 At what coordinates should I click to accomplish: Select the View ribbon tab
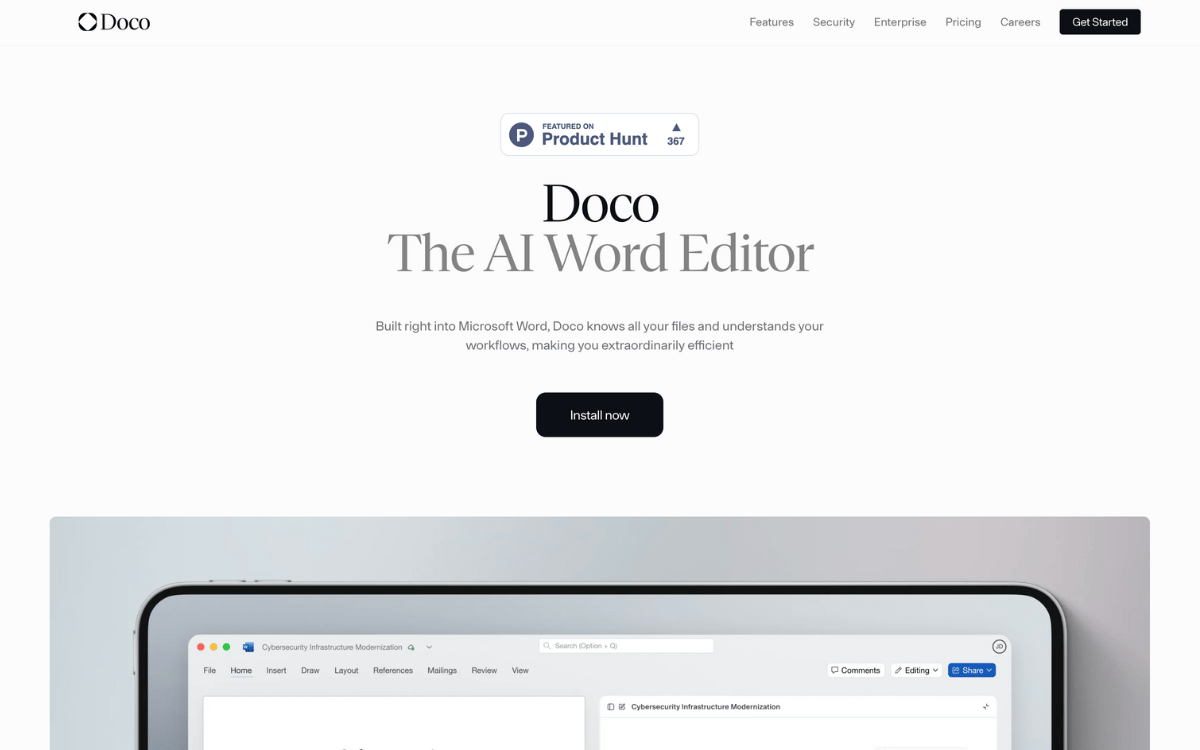click(520, 670)
